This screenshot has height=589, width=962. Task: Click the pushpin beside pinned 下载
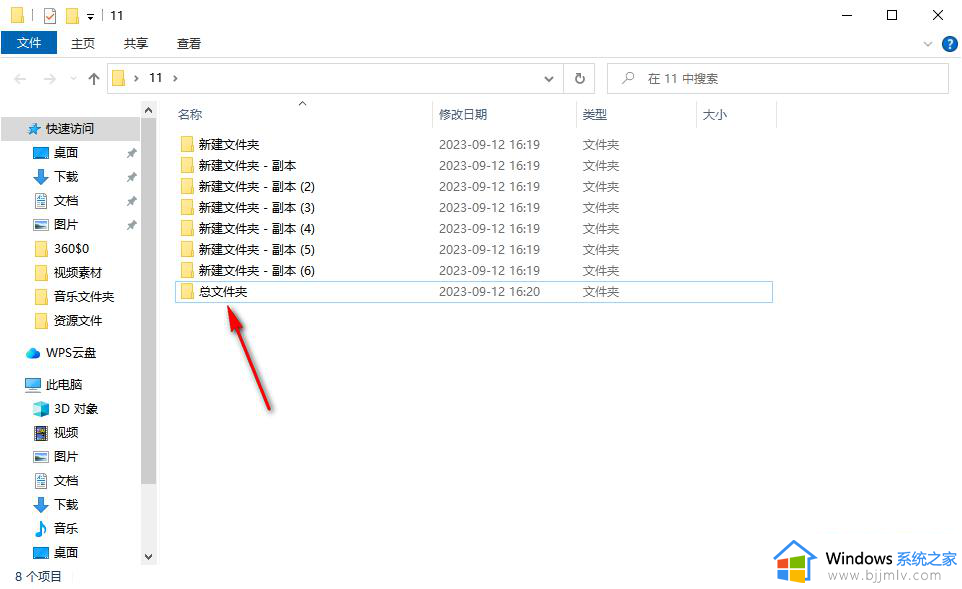click(131, 177)
